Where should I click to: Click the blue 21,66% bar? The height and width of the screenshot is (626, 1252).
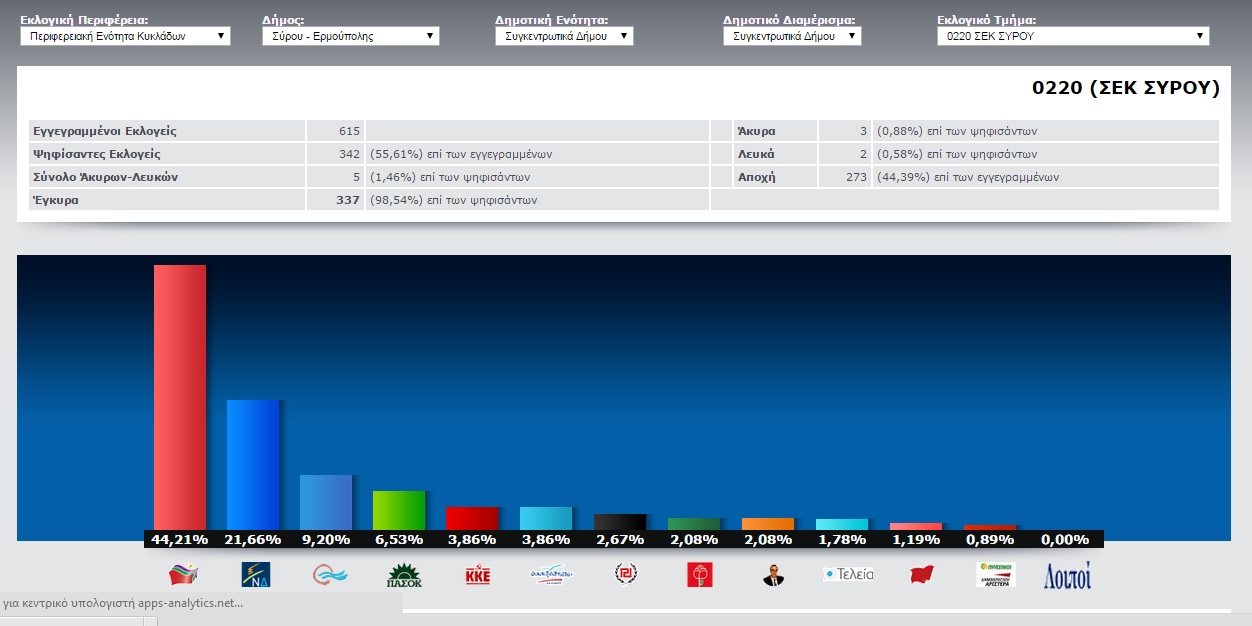pyautogui.click(x=253, y=464)
